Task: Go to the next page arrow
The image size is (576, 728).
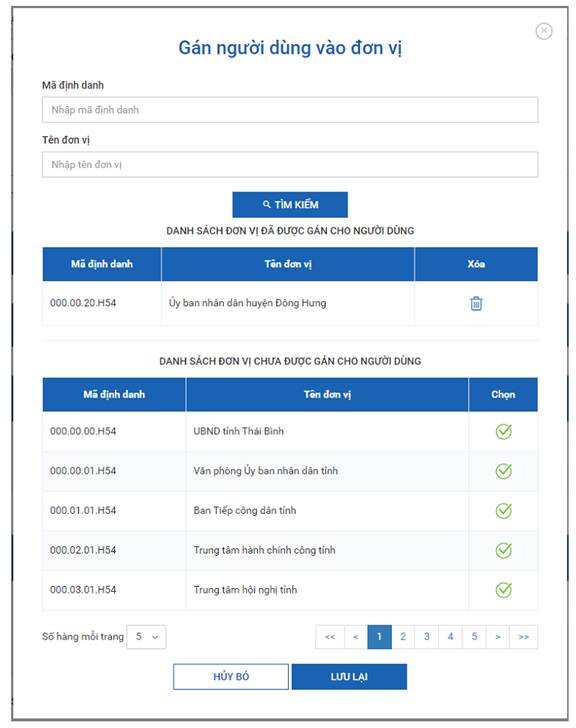Action: coord(498,637)
